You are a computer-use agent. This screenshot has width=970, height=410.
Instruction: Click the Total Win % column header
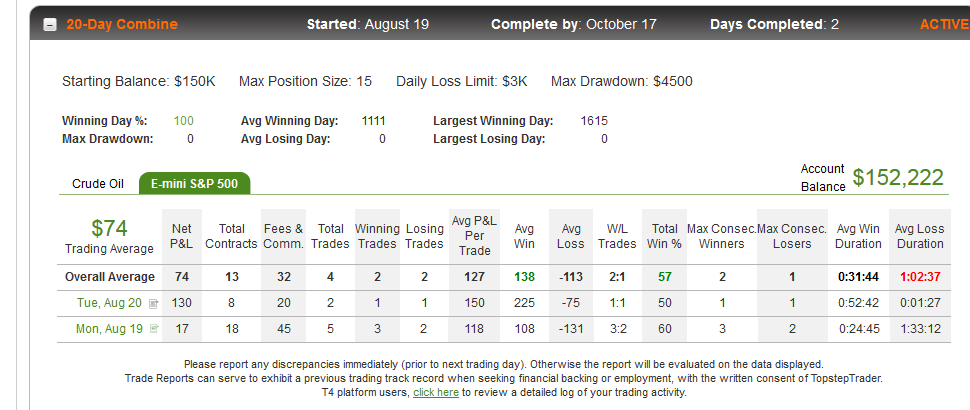coord(664,236)
